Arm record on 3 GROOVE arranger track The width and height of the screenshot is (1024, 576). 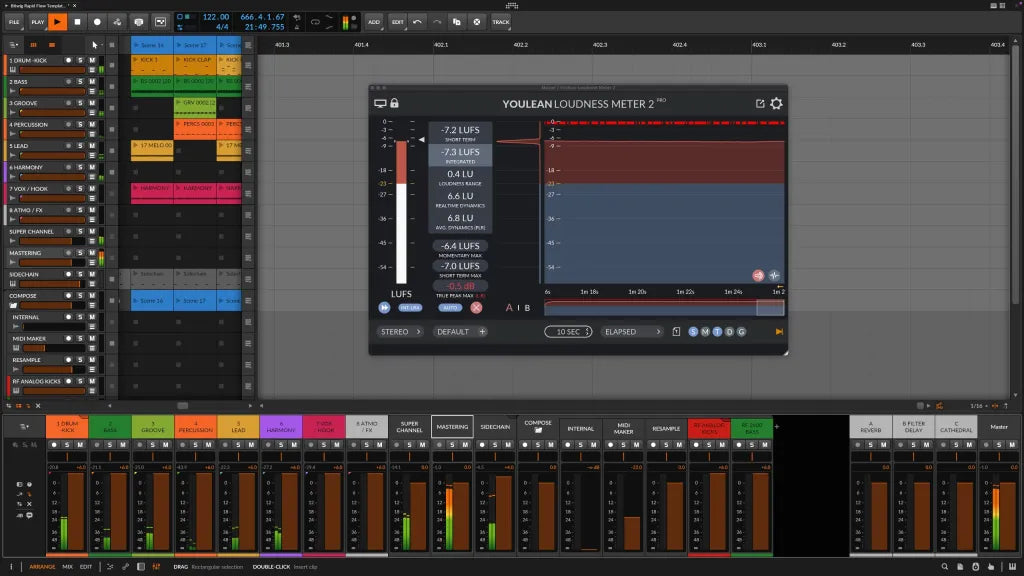[x=69, y=103]
